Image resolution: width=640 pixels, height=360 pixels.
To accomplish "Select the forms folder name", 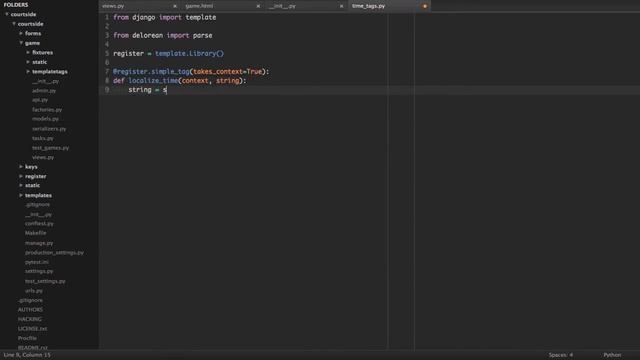I will [x=33, y=33].
